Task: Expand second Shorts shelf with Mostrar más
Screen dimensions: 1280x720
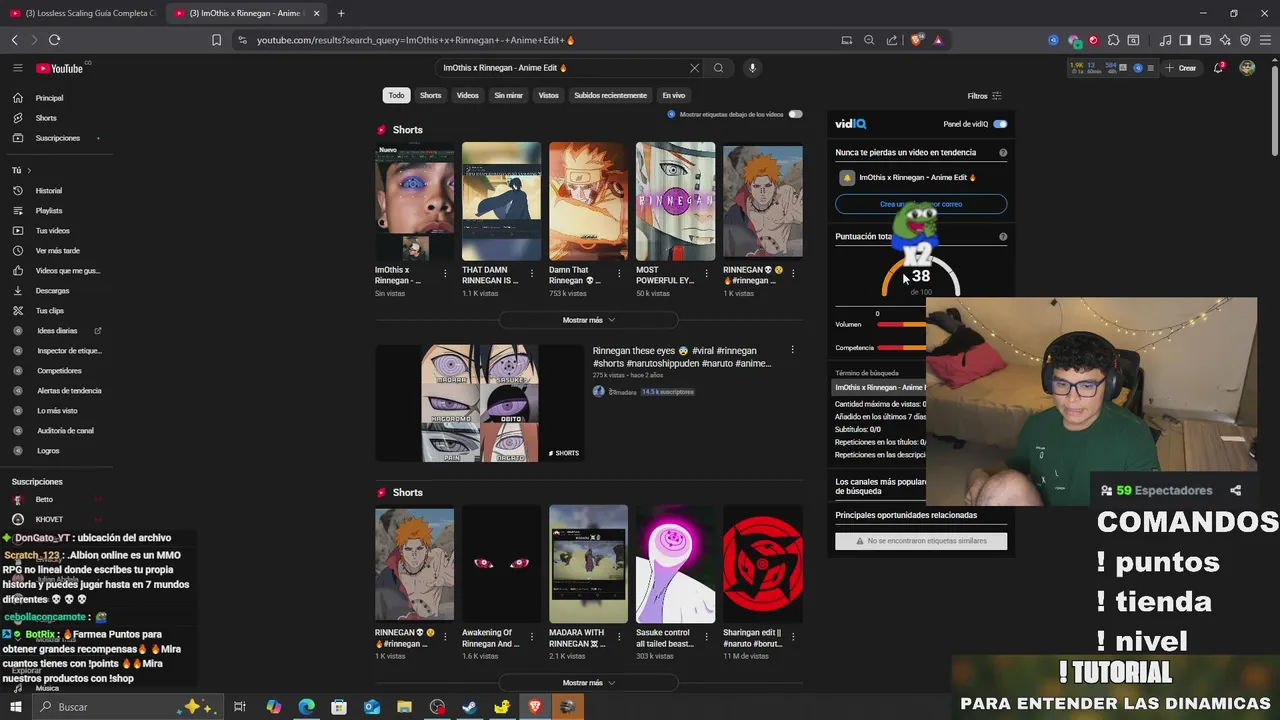Action: click(x=589, y=683)
